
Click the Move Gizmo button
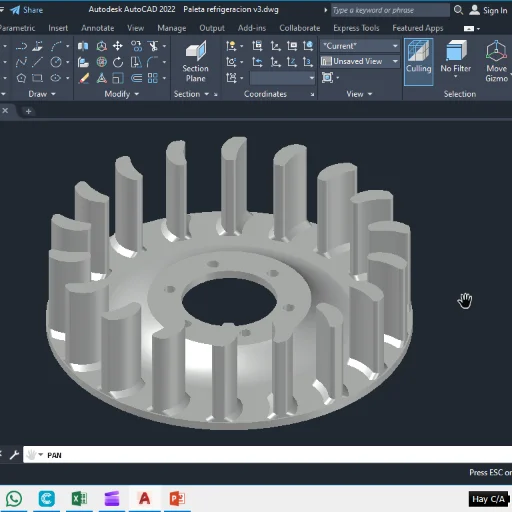click(x=496, y=62)
